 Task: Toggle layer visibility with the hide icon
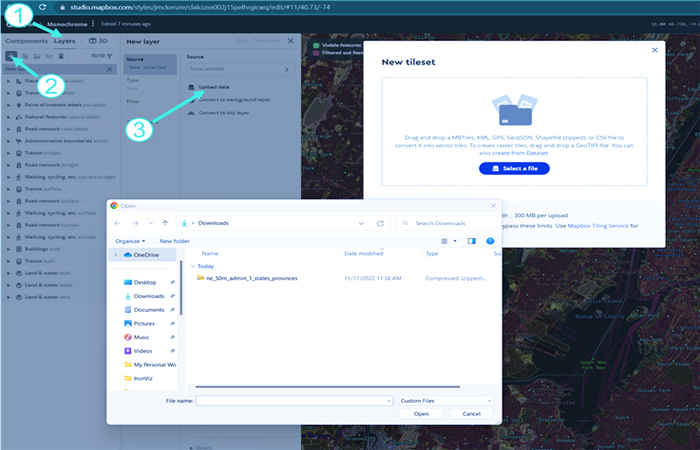tap(49, 56)
